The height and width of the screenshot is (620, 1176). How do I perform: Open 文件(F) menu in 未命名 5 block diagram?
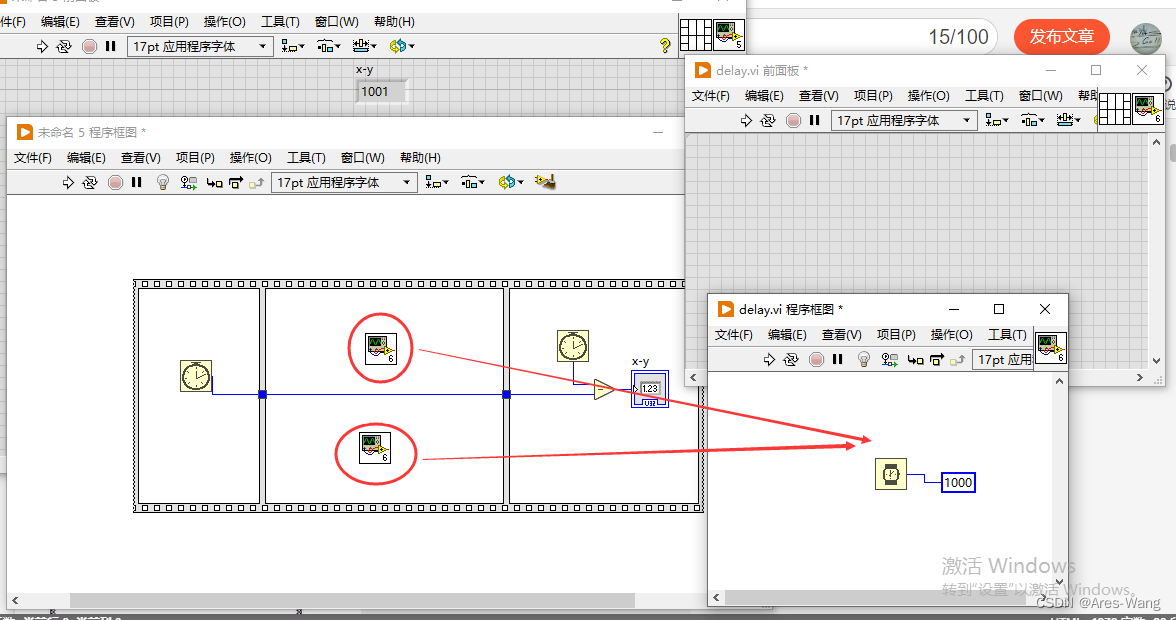coord(33,157)
